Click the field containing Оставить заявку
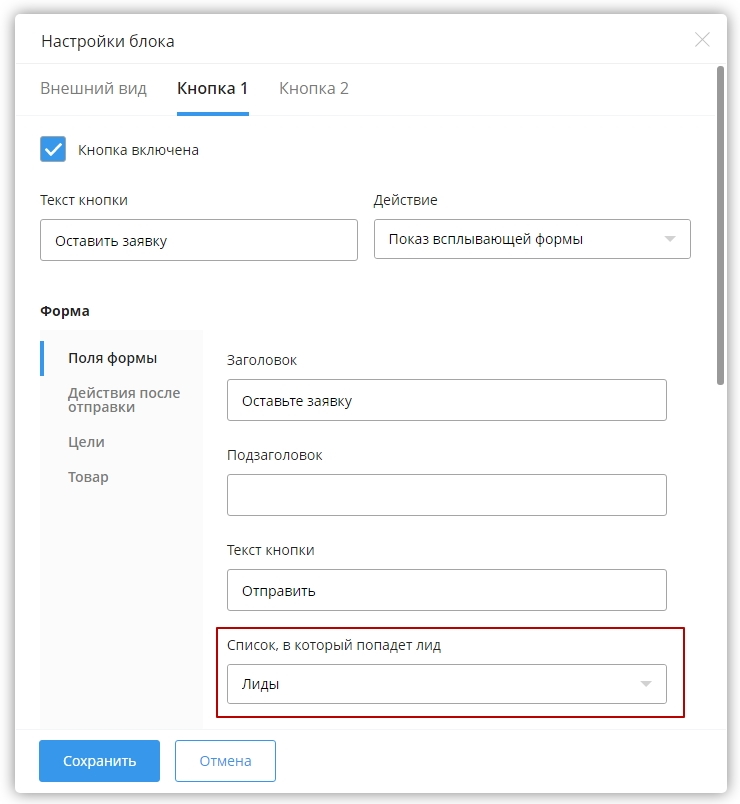Image resolution: width=740 pixels, height=804 pixels. click(x=198, y=240)
